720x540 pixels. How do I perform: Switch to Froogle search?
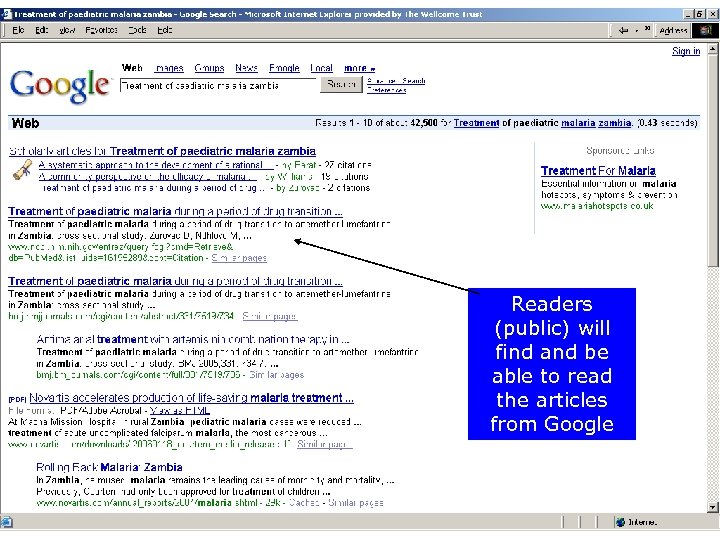click(x=284, y=68)
